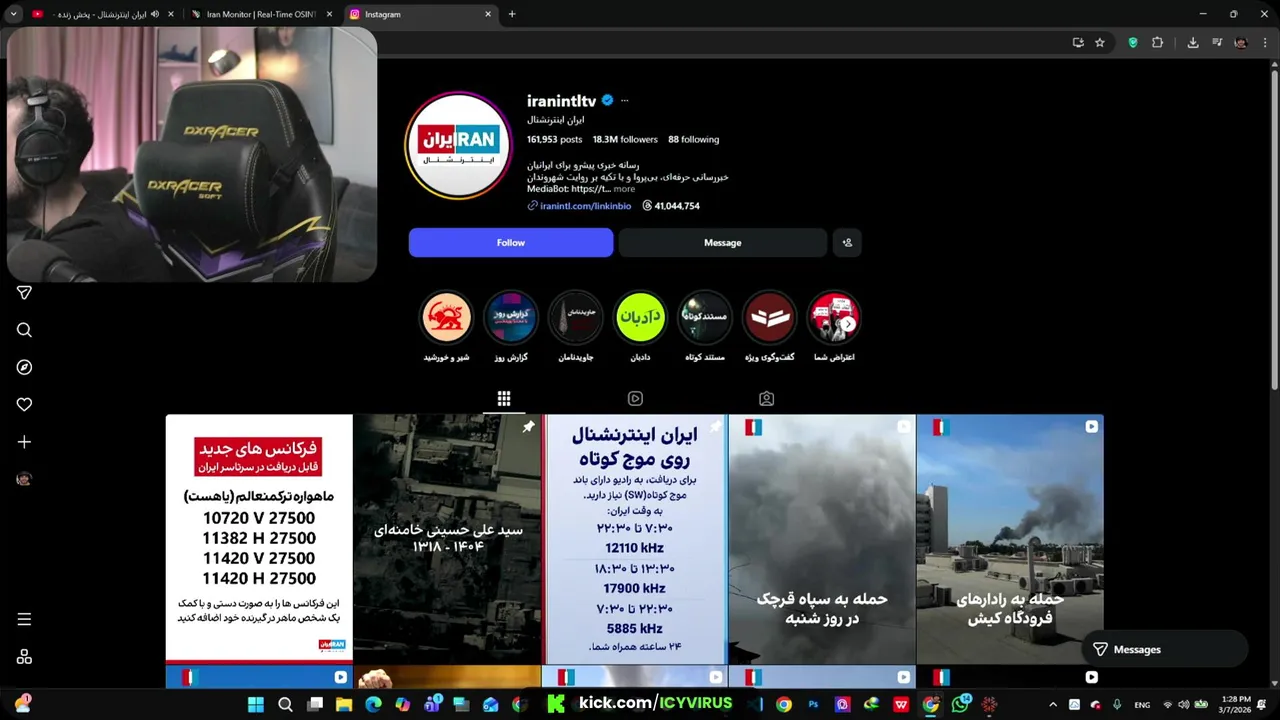Open the Qarchak IRGC attack post

822,539
